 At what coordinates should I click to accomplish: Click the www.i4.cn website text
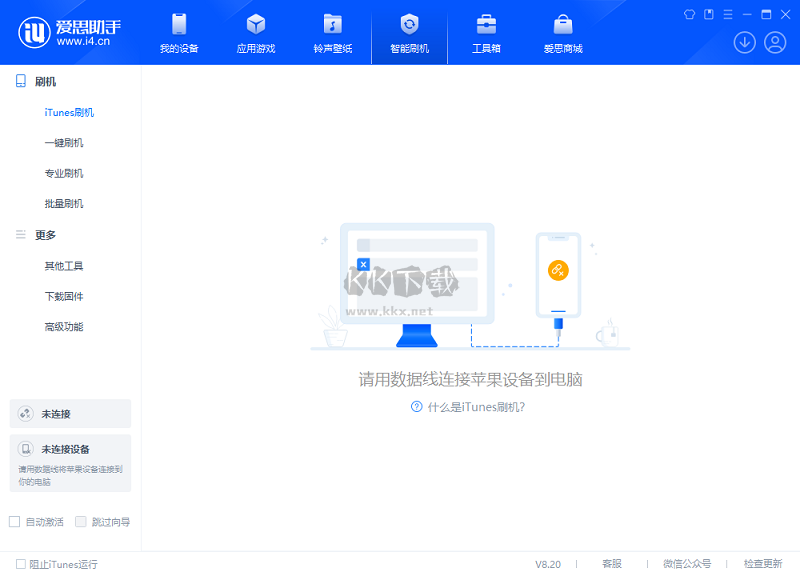(83, 41)
